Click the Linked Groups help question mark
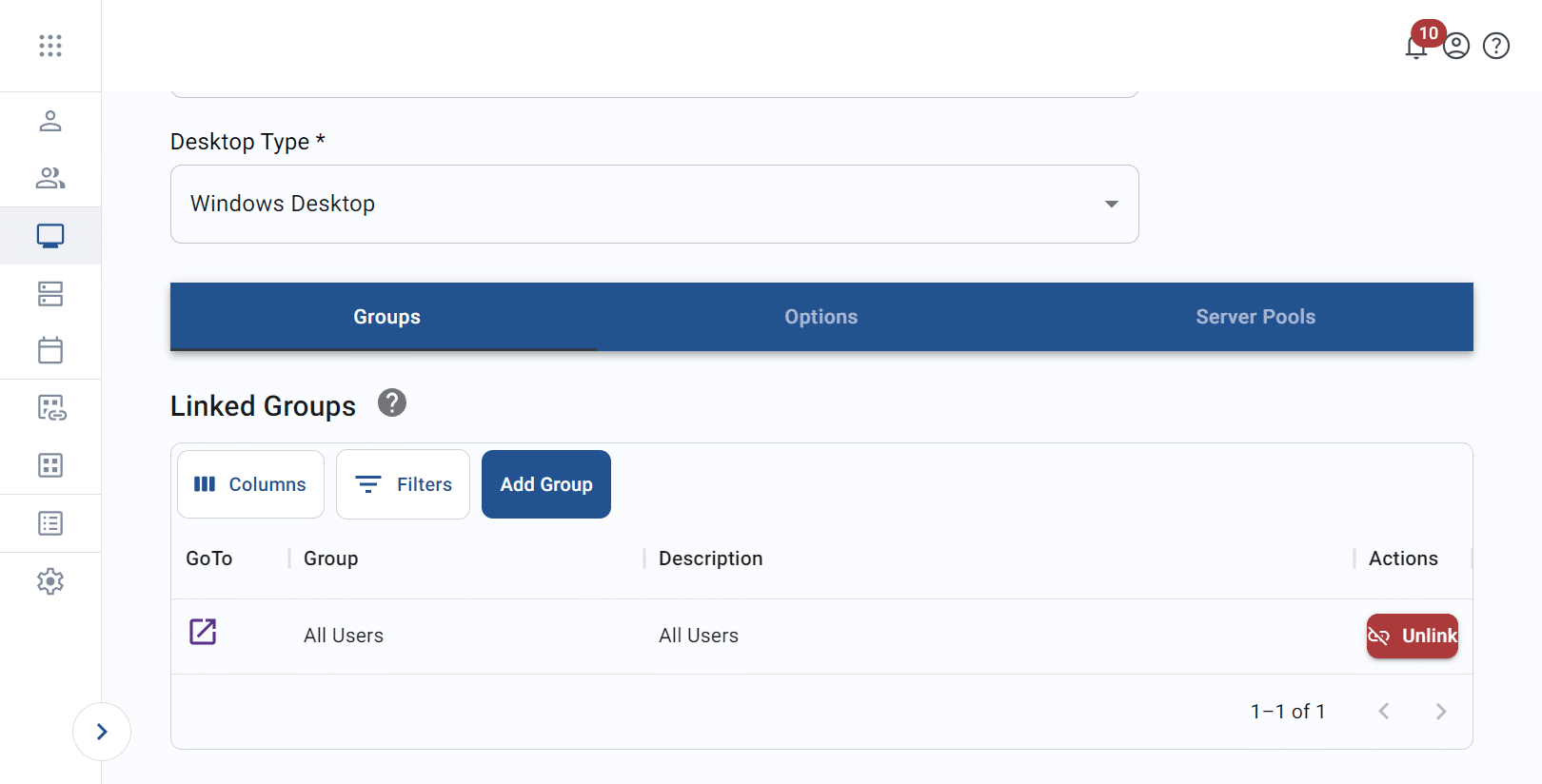The image size is (1542, 784). (x=392, y=403)
